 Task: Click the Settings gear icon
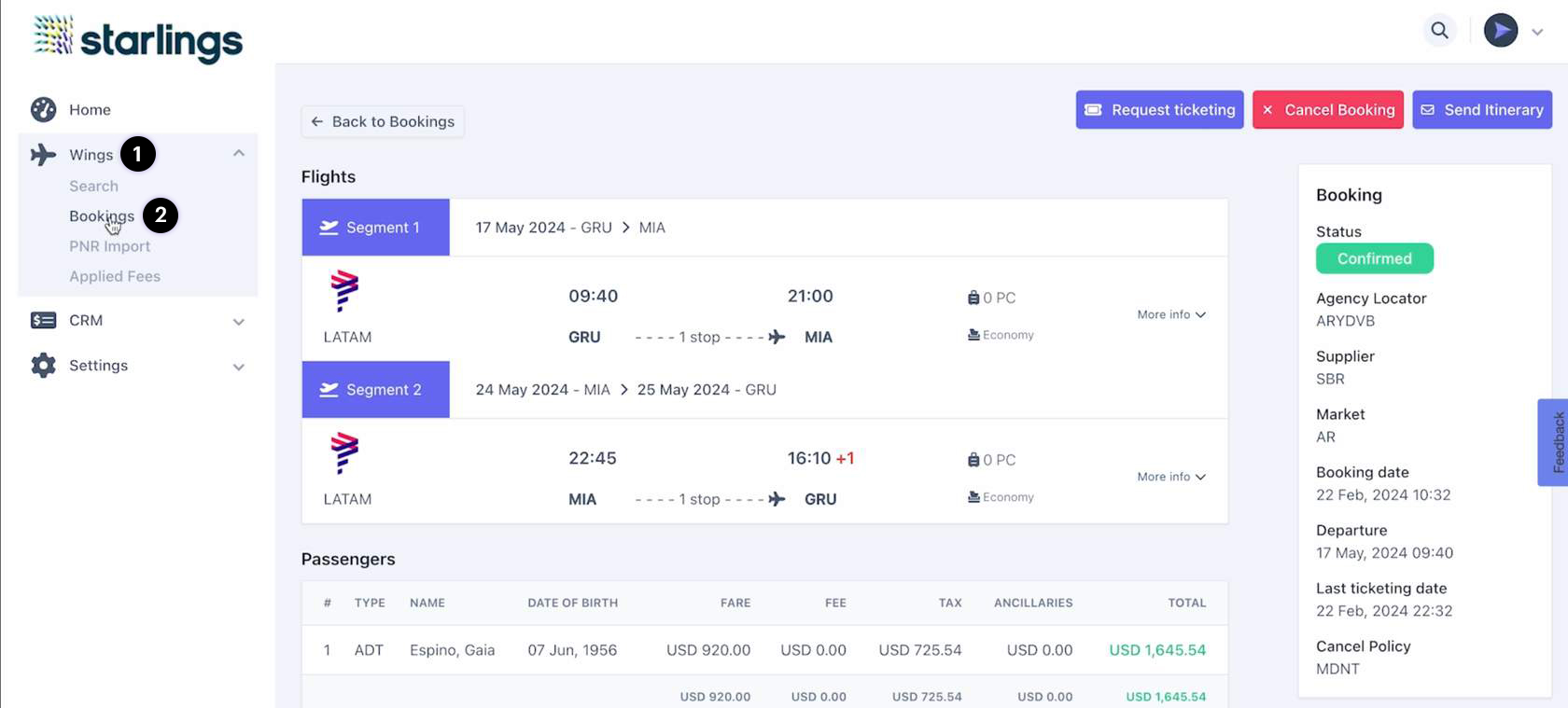(43, 366)
